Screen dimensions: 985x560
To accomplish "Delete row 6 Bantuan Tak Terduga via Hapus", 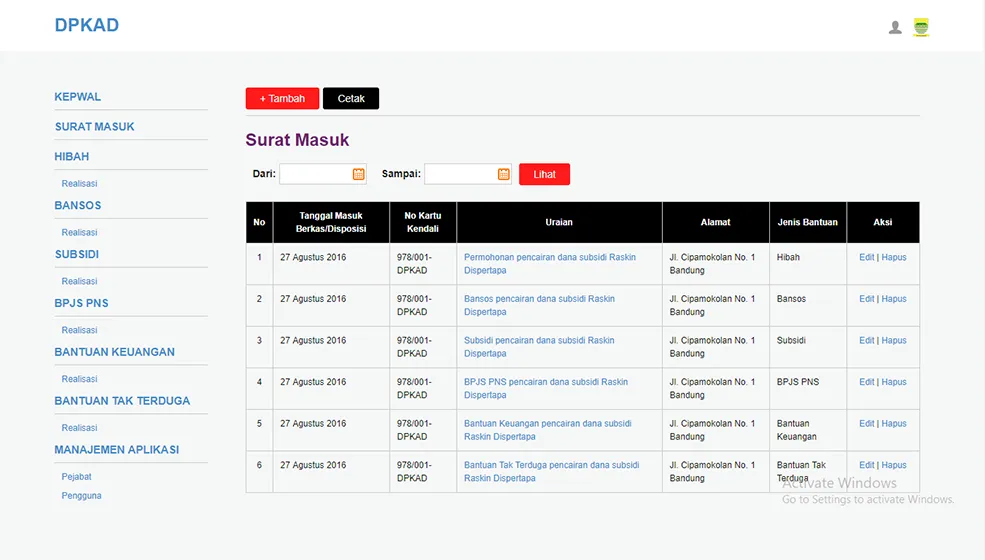I will point(894,465).
